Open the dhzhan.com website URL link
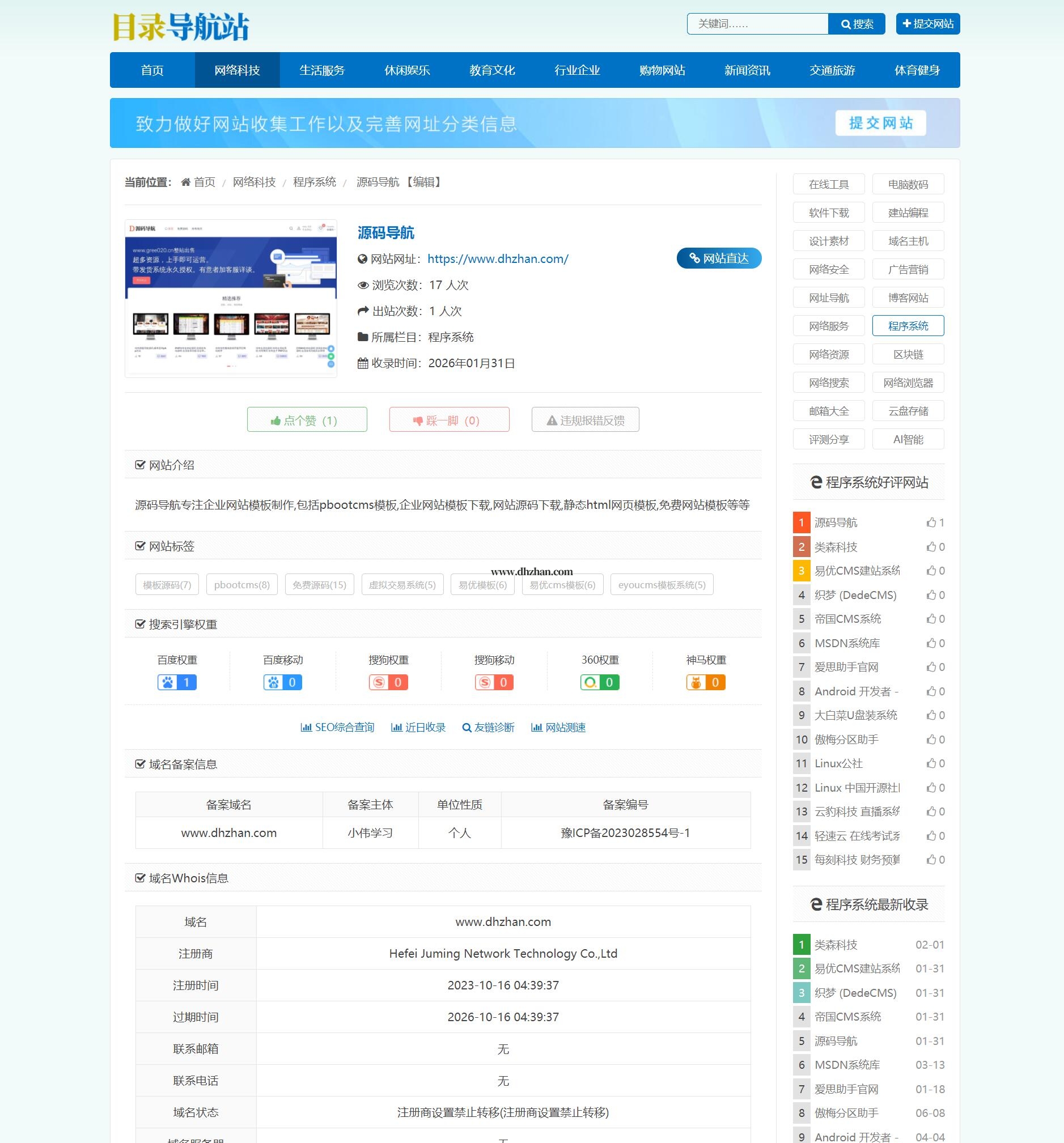 click(498, 260)
